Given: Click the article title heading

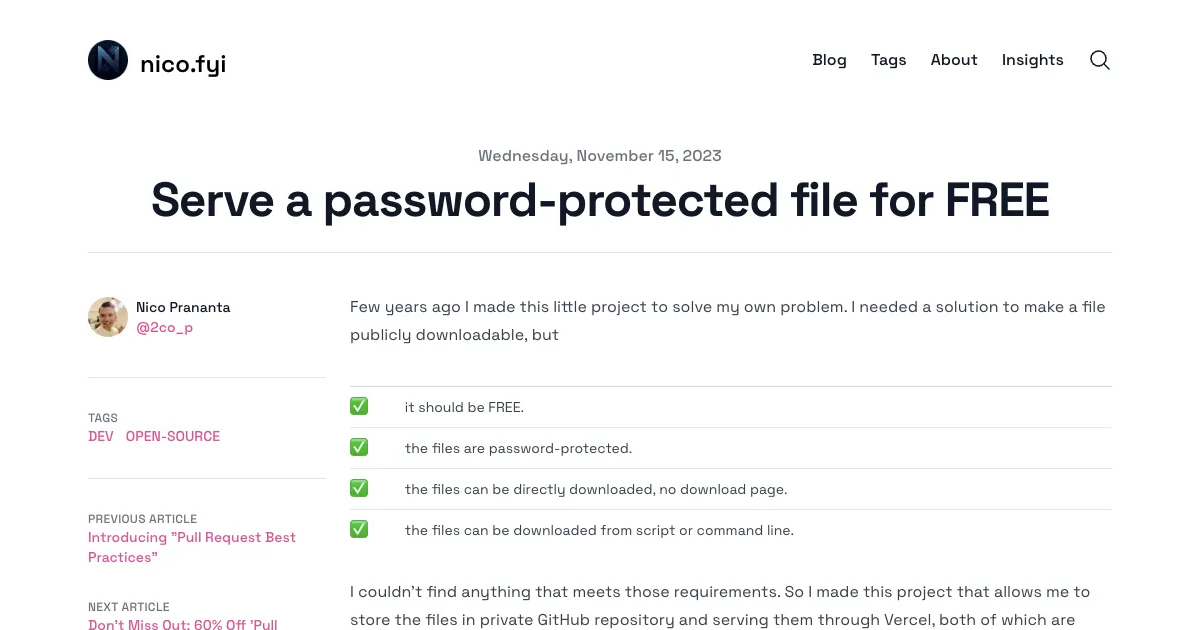Looking at the screenshot, I should pyautogui.click(x=600, y=200).
